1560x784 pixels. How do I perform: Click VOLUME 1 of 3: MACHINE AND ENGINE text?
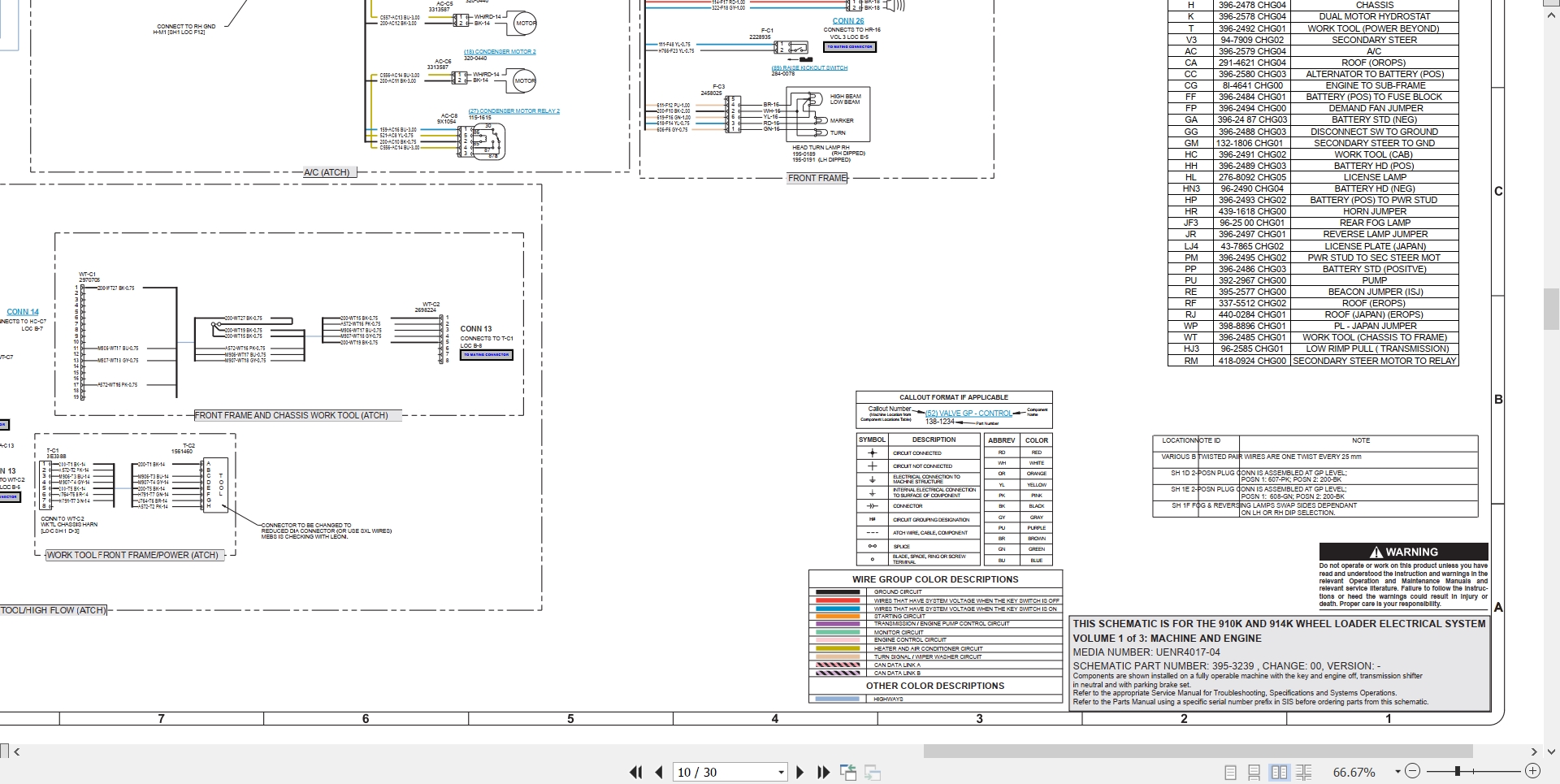tap(1167, 639)
